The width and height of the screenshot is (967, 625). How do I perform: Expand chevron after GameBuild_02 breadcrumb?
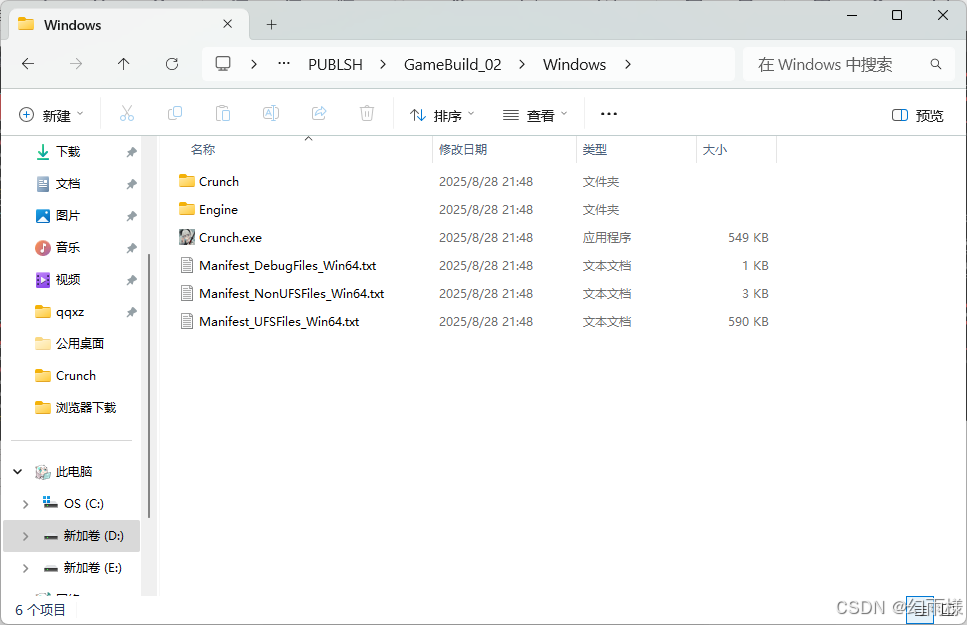point(522,64)
